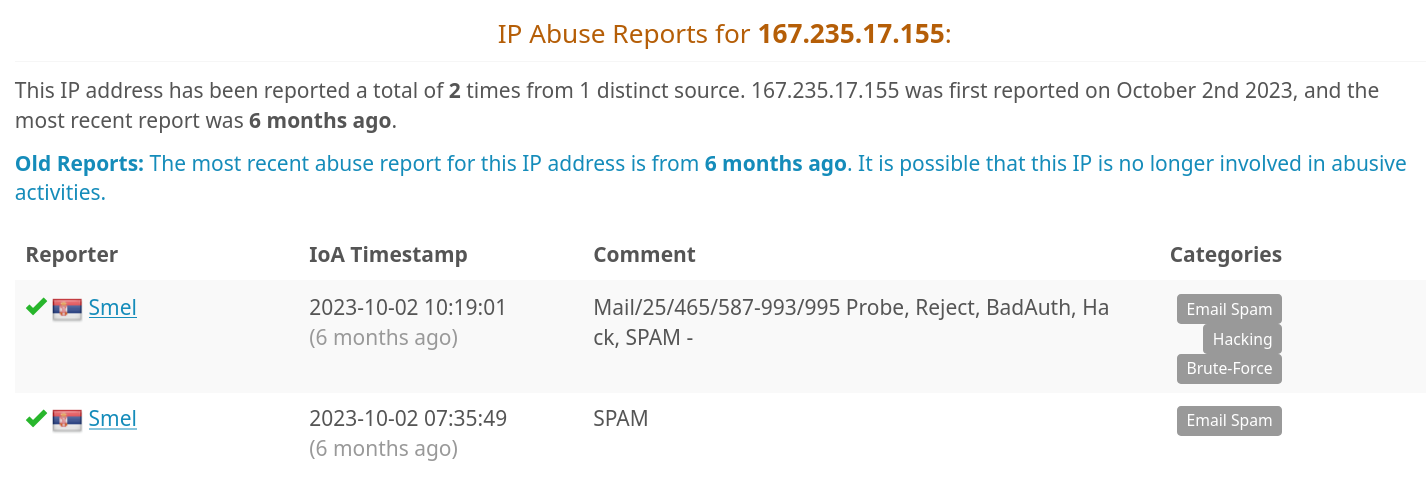Click the bold IP 167.235.17.155 in the heading
The height and width of the screenshot is (490, 1426).
pyautogui.click(x=851, y=34)
